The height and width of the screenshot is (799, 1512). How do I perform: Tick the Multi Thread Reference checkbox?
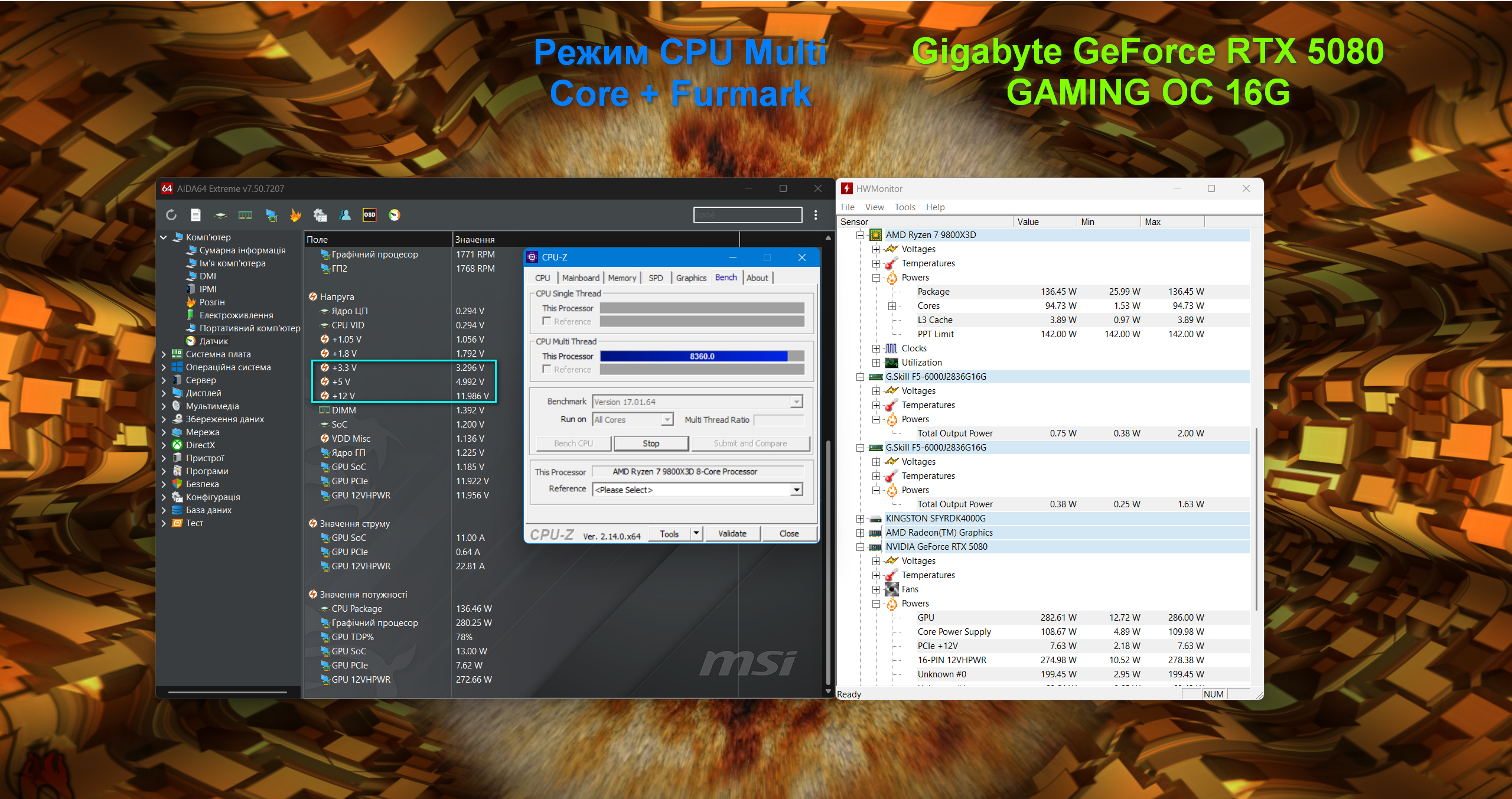pos(547,369)
